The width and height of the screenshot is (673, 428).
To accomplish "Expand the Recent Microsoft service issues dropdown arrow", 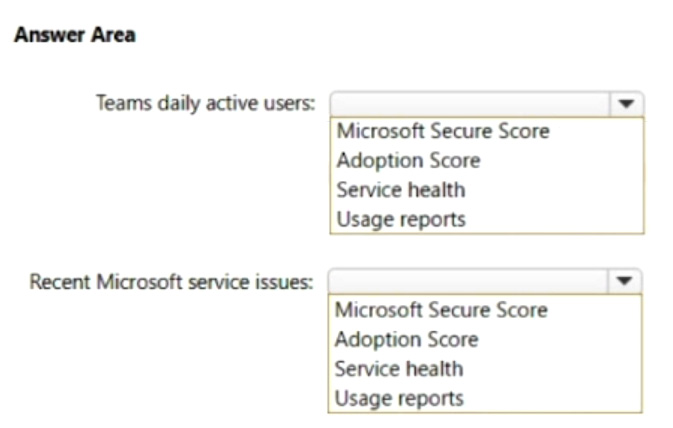I will pos(625,281).
